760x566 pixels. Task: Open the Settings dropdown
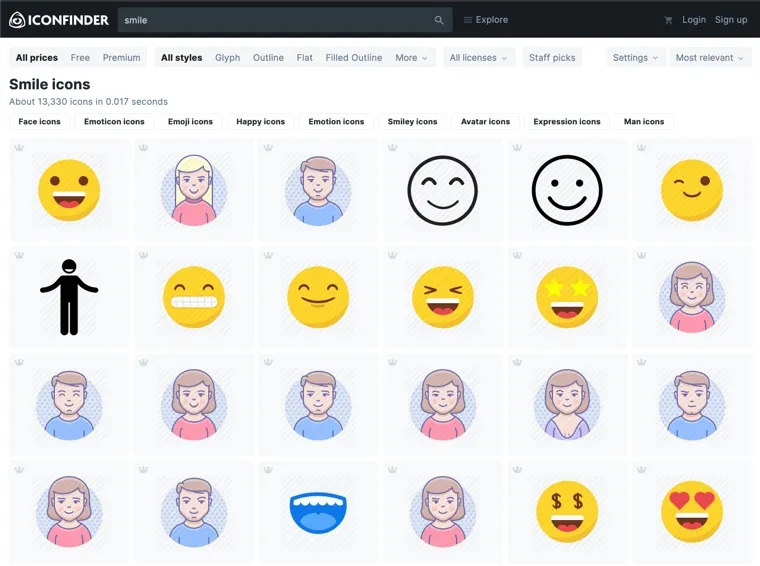pyautogui.click(x=635, y=58)
